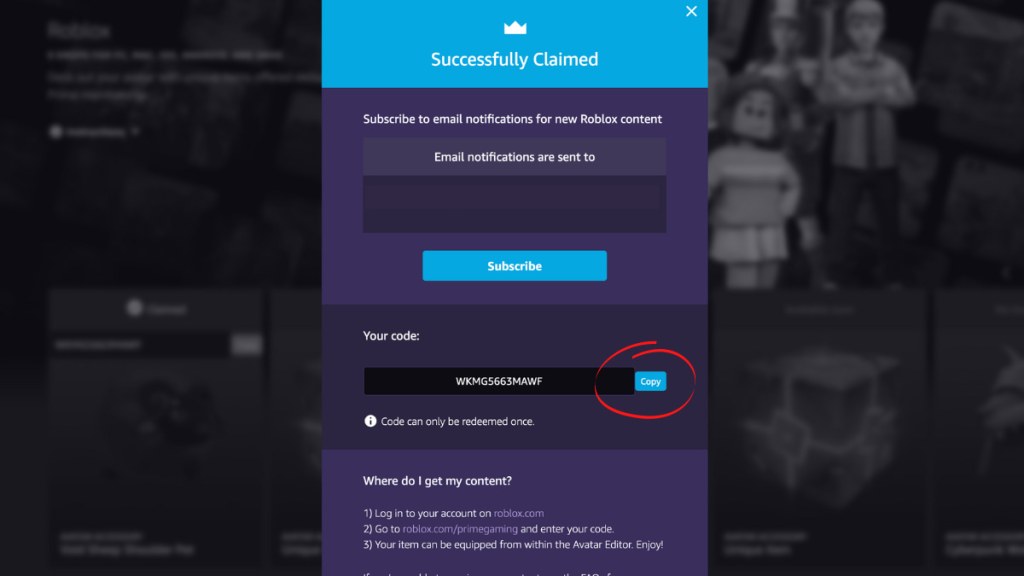Image resolution: width=1024 pixels, height=576 pixels.
Task: Click the crown icon above Successfully Claimed
Action: pos(515,27)
